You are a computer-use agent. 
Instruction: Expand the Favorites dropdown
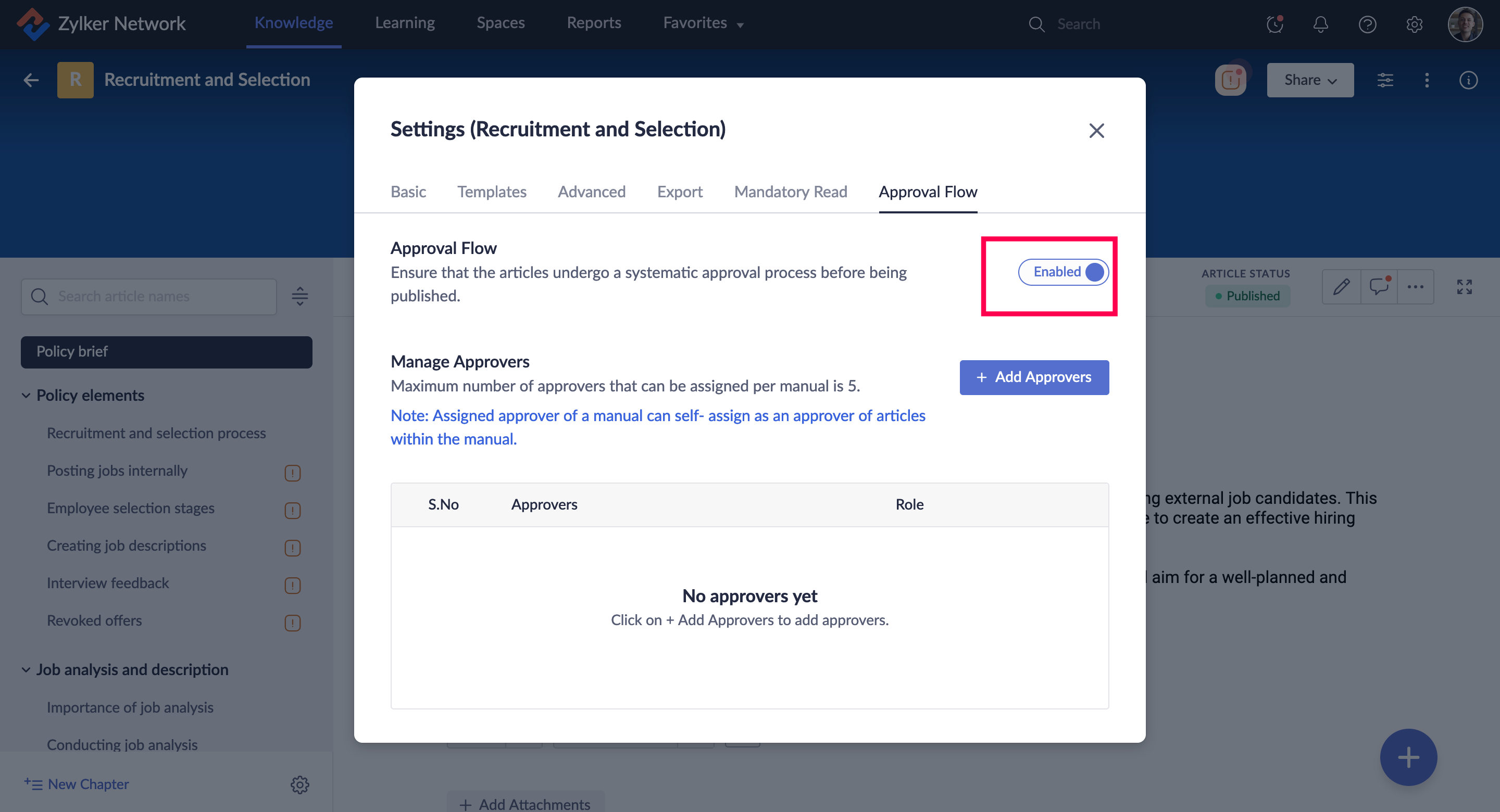click(703, 23)
